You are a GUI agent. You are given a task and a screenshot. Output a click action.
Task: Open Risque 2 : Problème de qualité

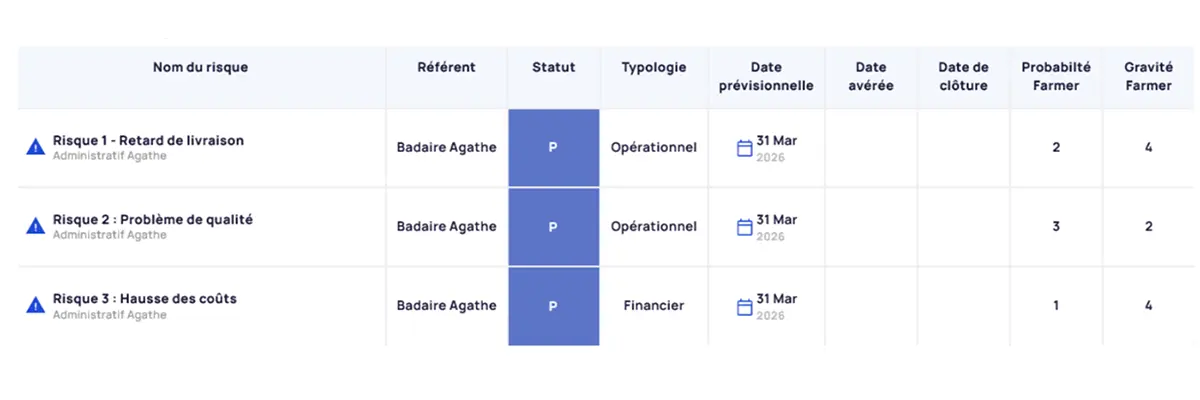point(152,220)
